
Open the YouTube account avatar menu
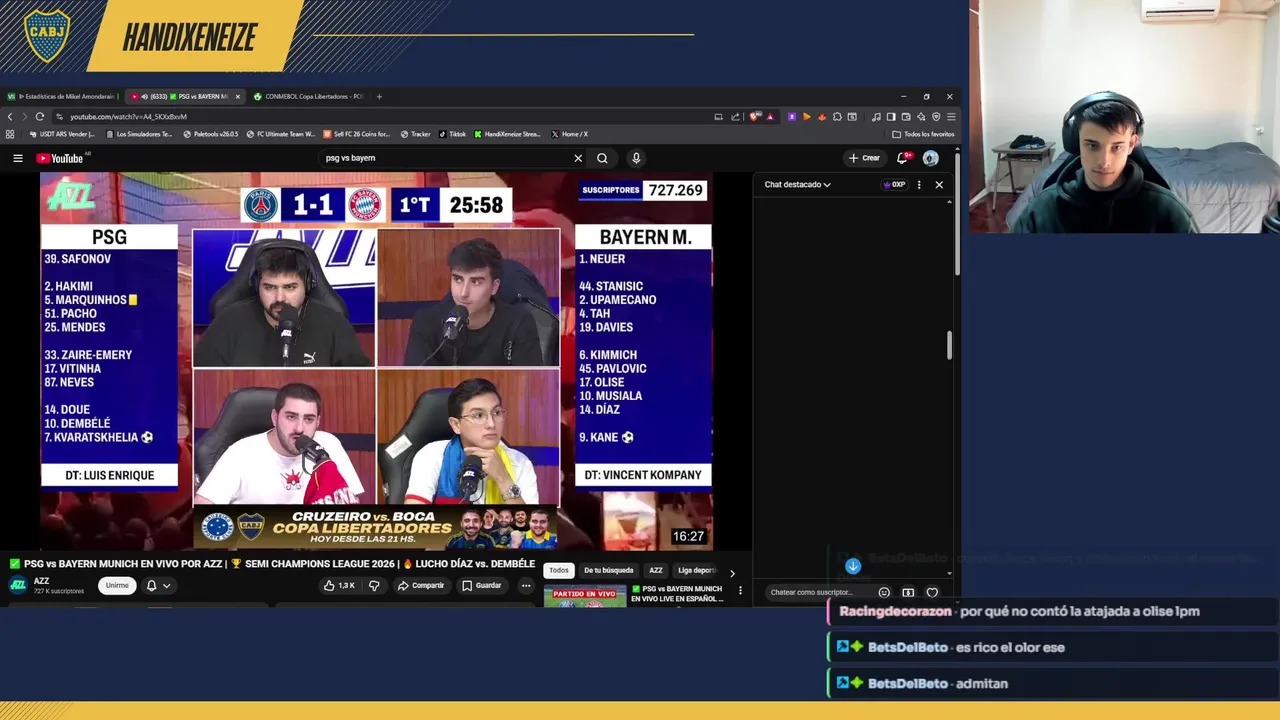pyautogui.click(x=931, y=158)
